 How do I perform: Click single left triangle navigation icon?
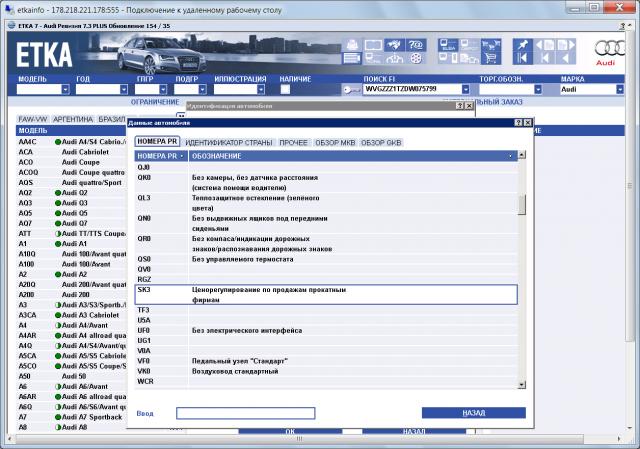click(565, 58)
